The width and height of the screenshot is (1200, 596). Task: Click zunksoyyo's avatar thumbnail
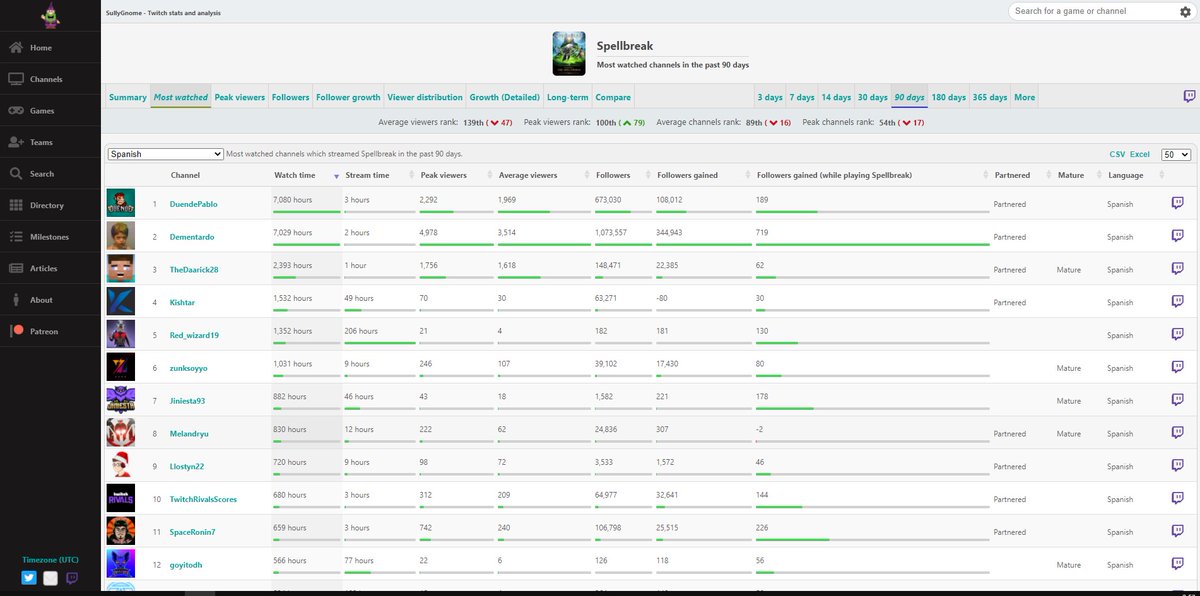point(120,367)
